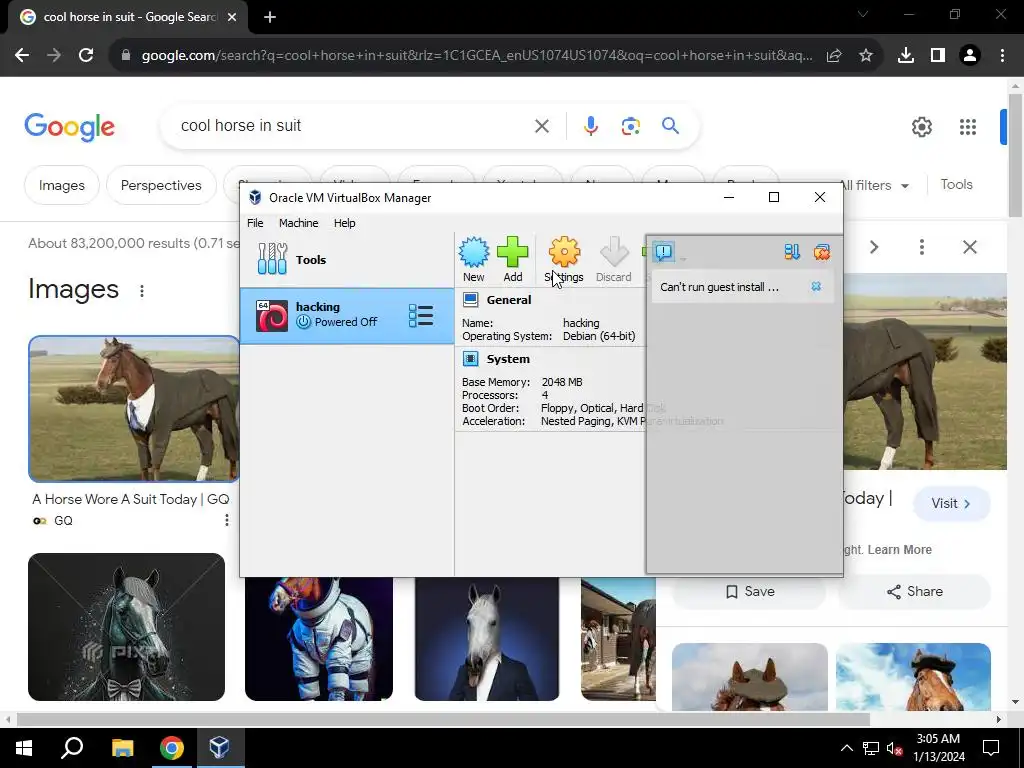
Task: Select the Images filter chip
Action: [61, 185]
